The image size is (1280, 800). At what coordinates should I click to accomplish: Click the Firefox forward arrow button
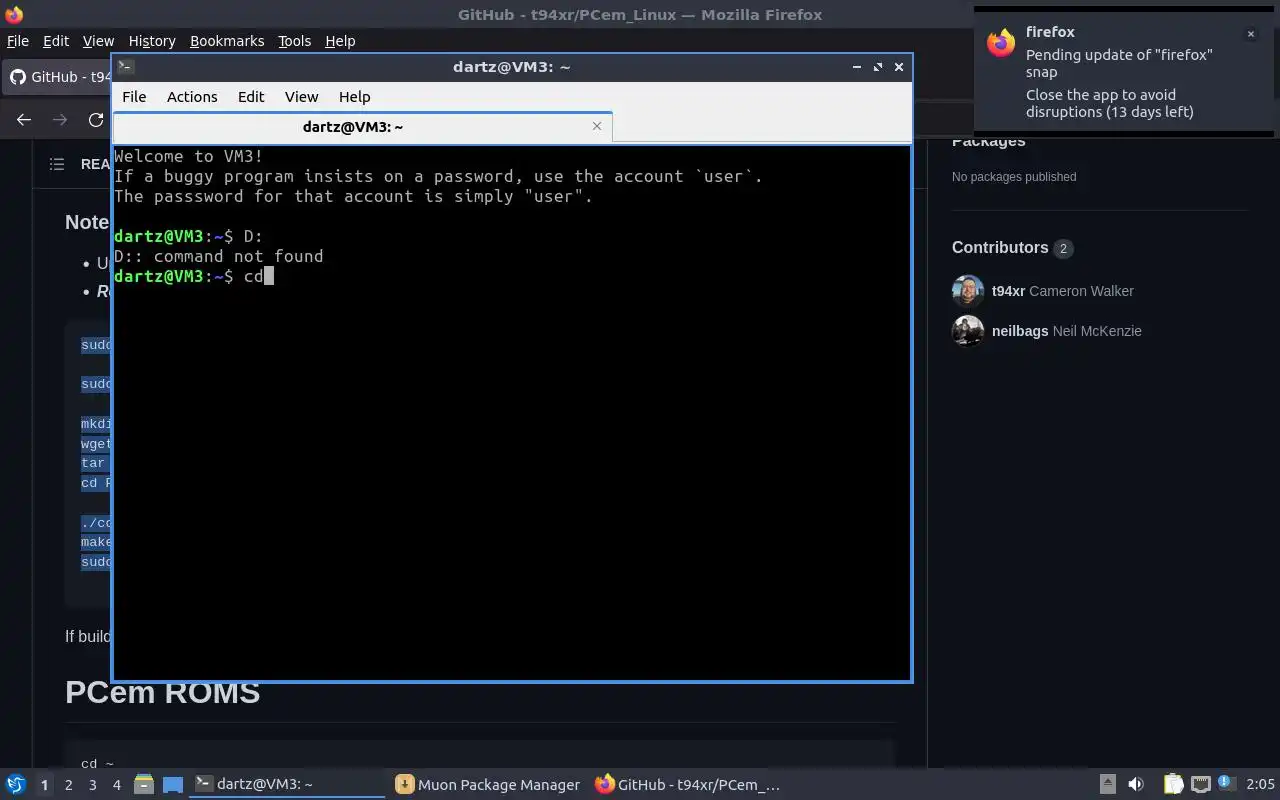pos(60,120)
